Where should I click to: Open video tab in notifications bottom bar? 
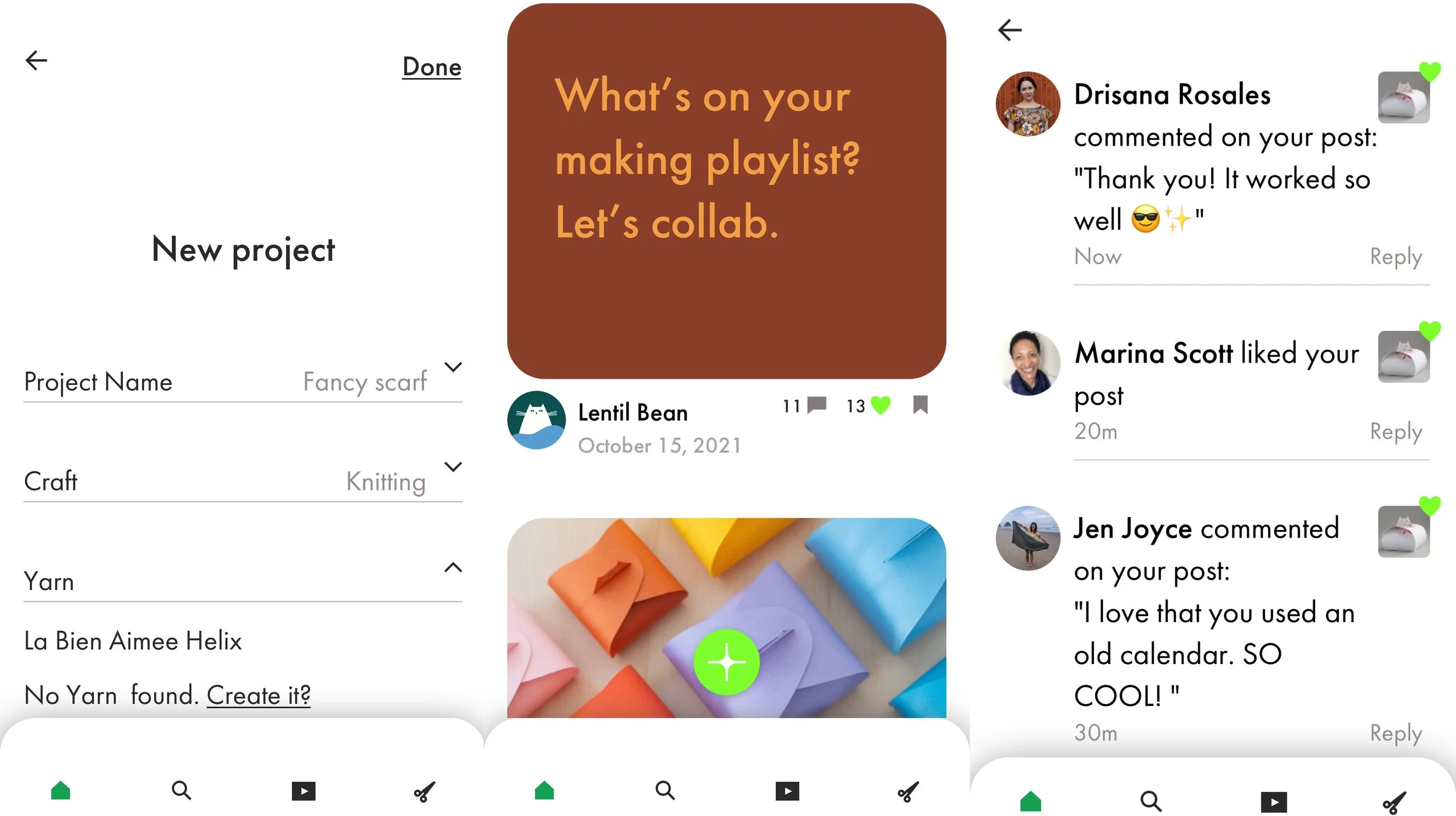coord(1274,802)
